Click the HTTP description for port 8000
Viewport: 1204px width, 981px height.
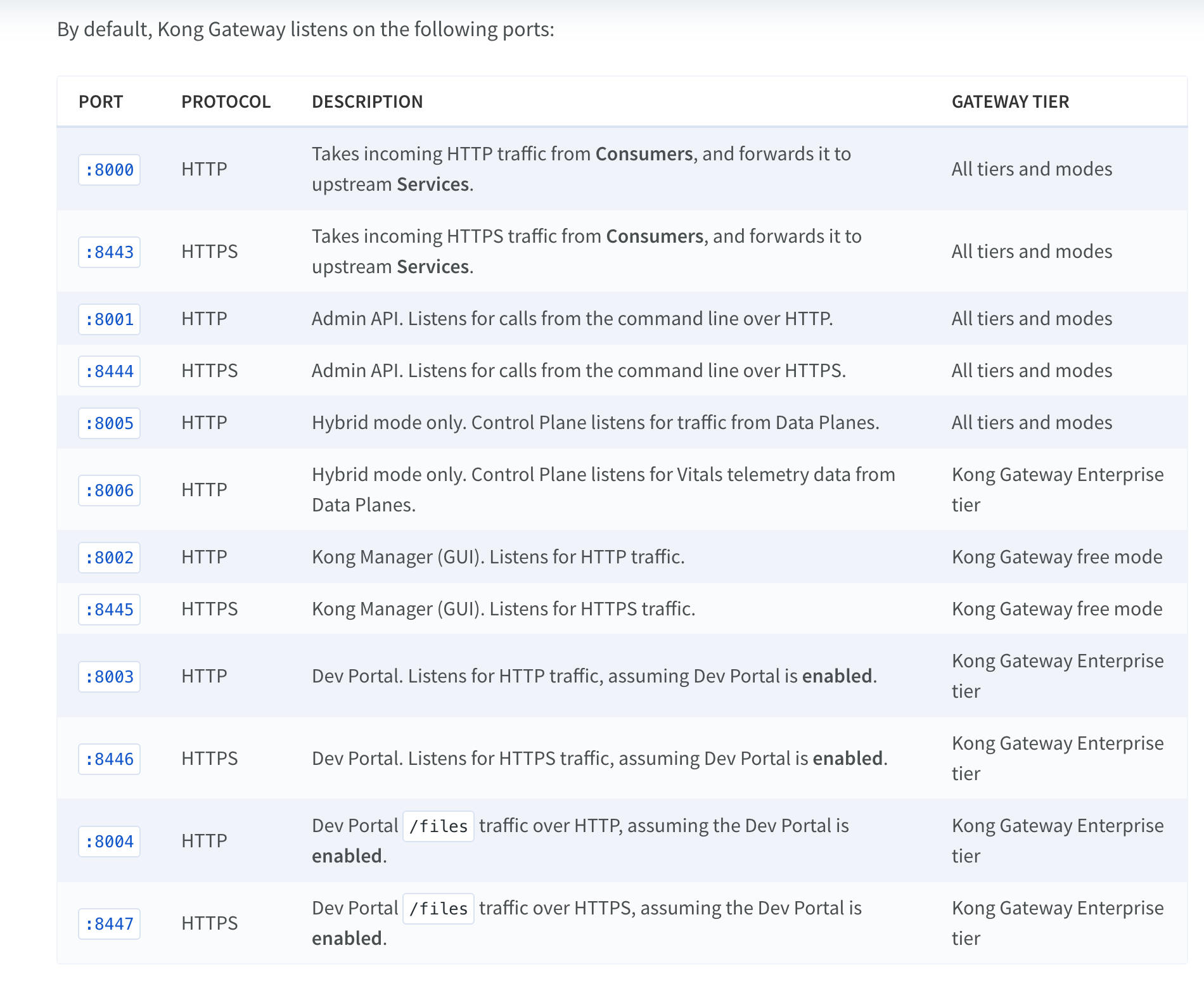tap(581, 169)
